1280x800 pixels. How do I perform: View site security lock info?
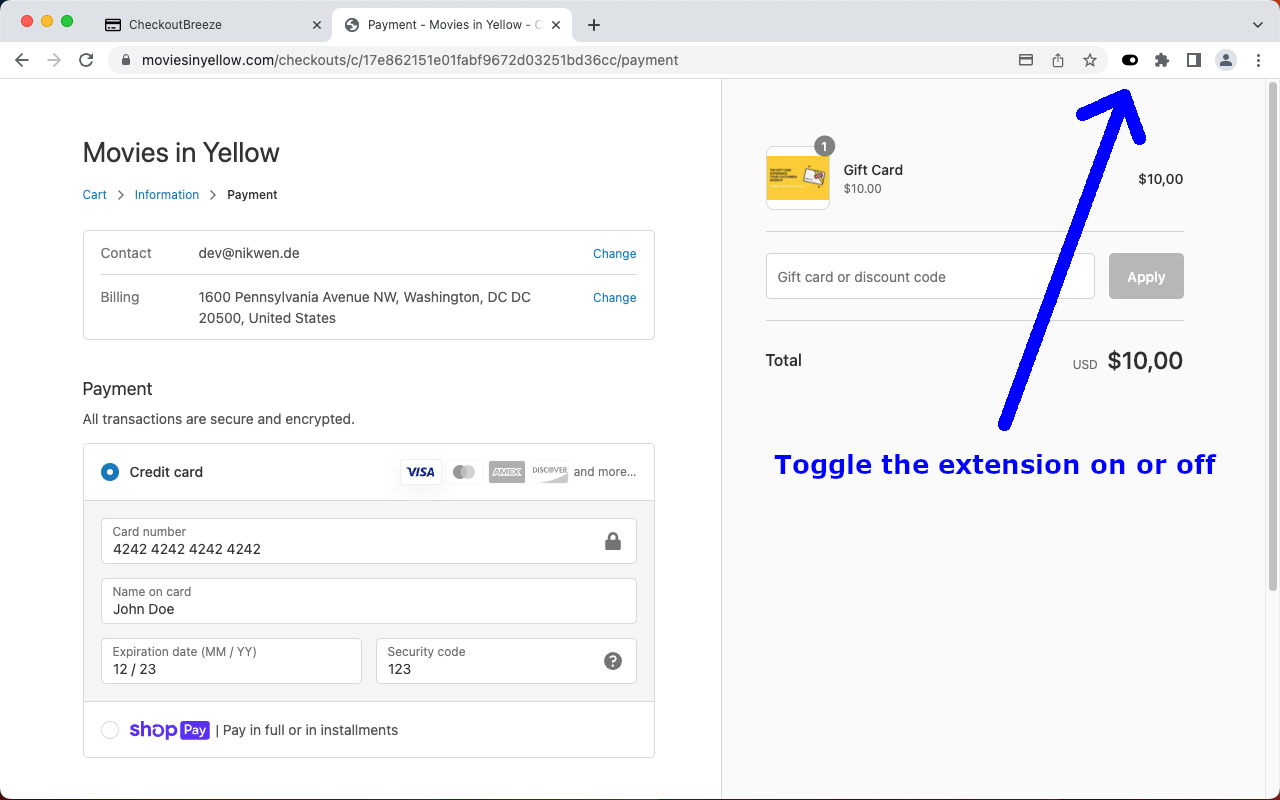coord(126,60)
